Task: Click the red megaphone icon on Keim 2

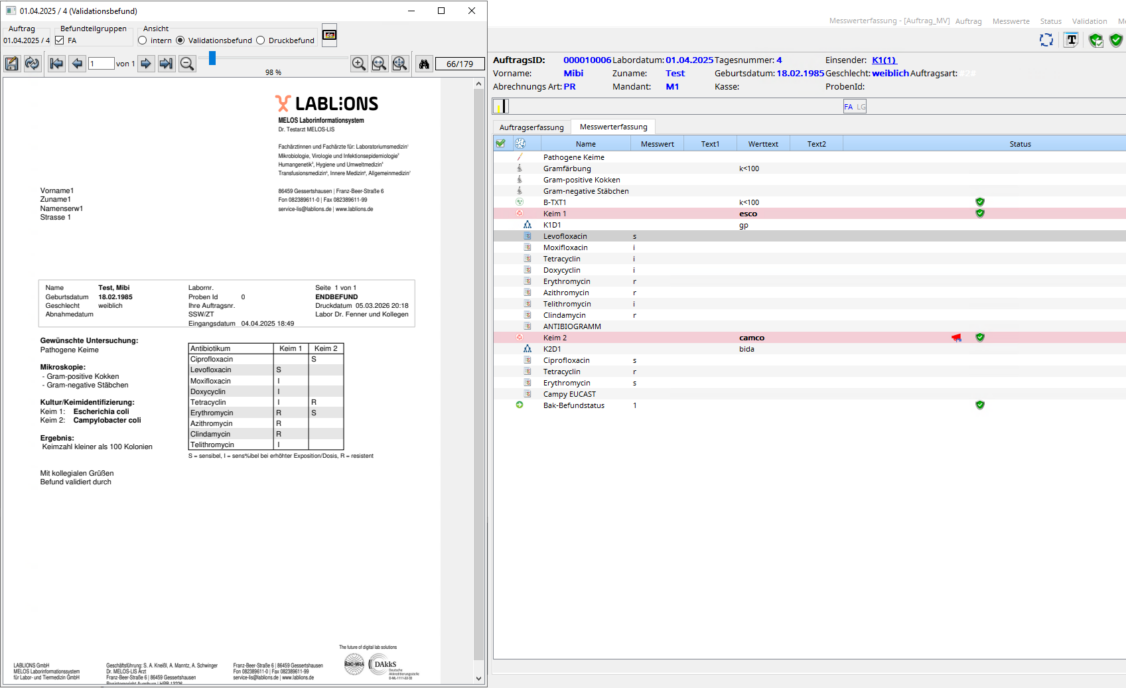Action: click(x=956, y=338)
